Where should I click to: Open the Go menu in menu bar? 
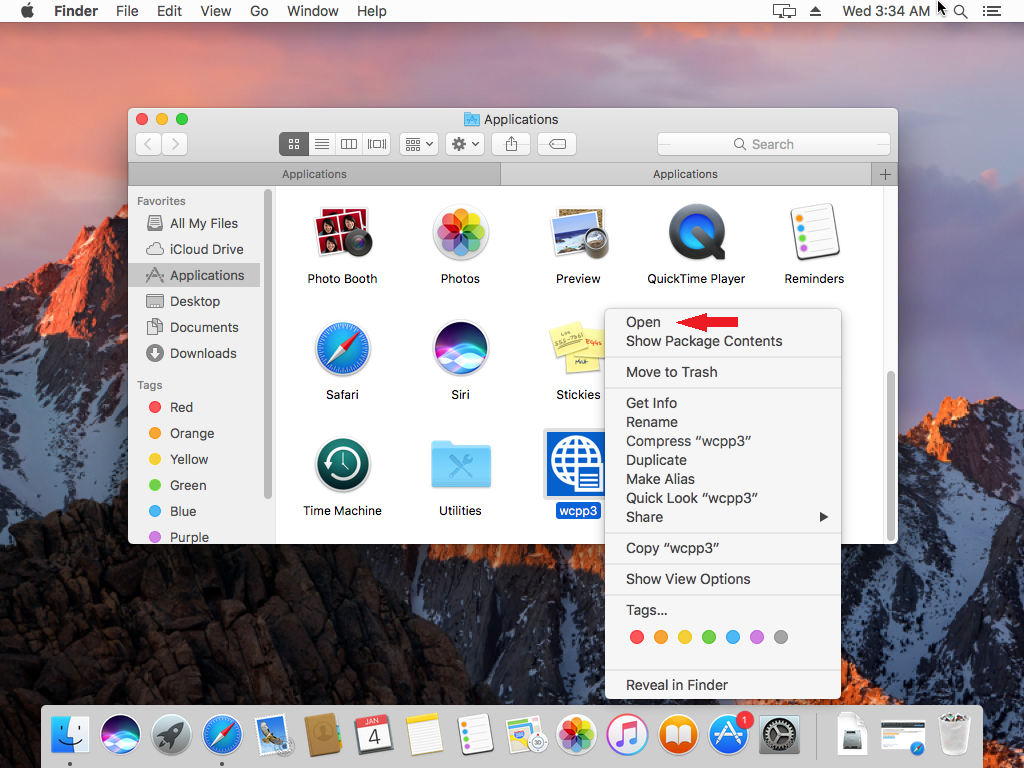[x=259, y=11]
